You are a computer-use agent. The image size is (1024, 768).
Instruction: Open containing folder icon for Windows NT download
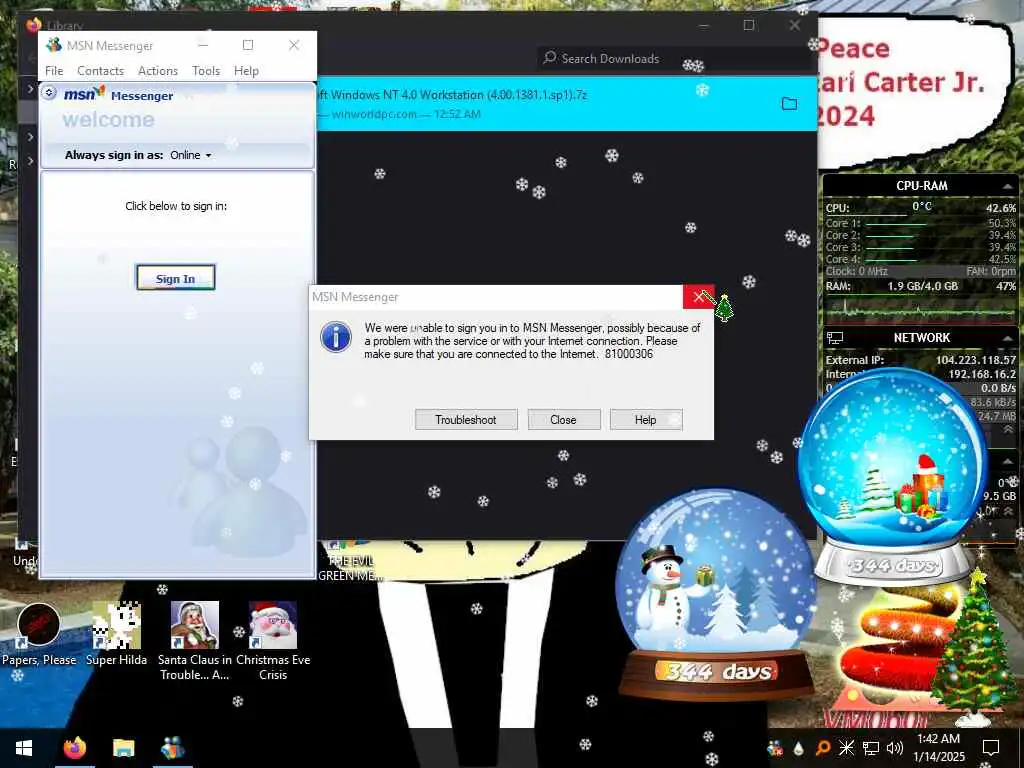789,104
